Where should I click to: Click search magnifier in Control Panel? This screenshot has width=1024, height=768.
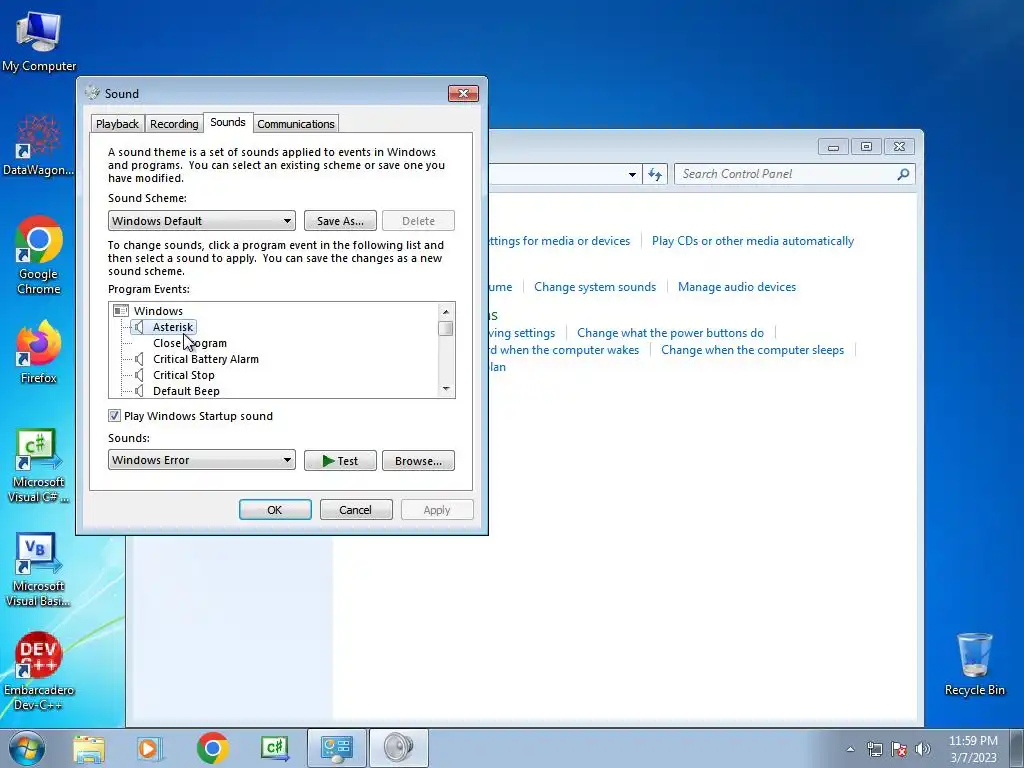click(903, 174)
